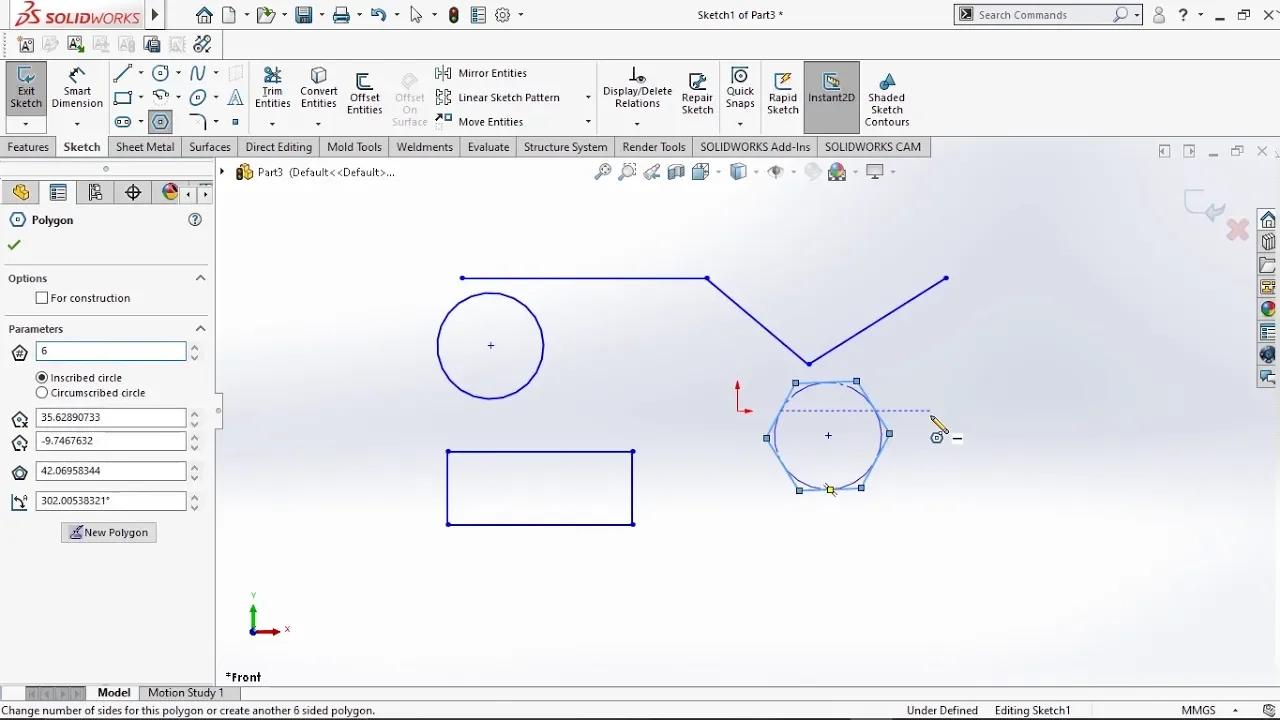Switch to the Sheet Metal tab

[x=145, y=147]
